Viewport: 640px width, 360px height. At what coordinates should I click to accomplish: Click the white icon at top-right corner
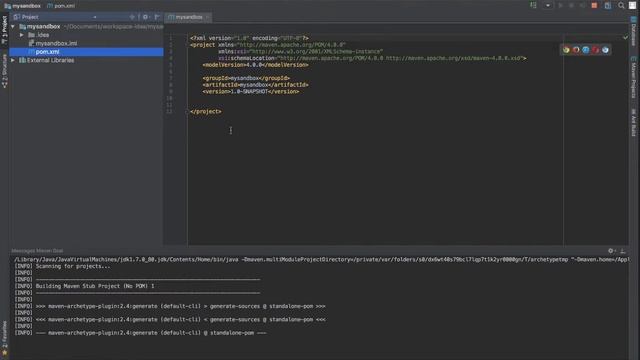click(632, 5)
